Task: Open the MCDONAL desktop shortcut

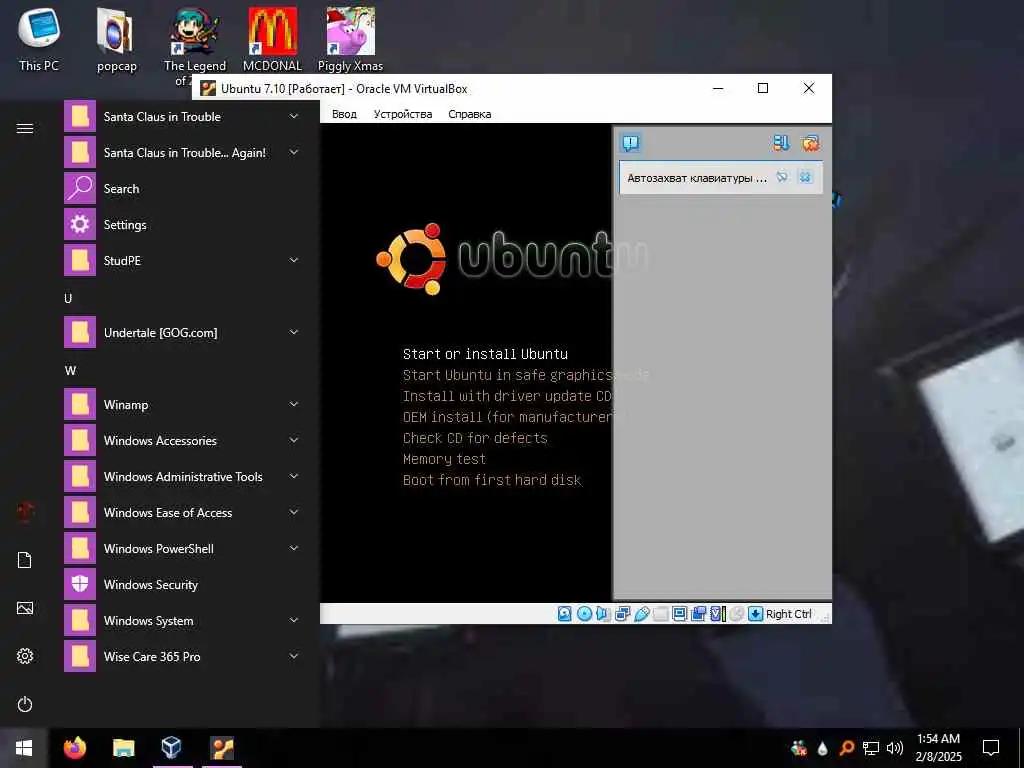Action: tap(272, 39)
